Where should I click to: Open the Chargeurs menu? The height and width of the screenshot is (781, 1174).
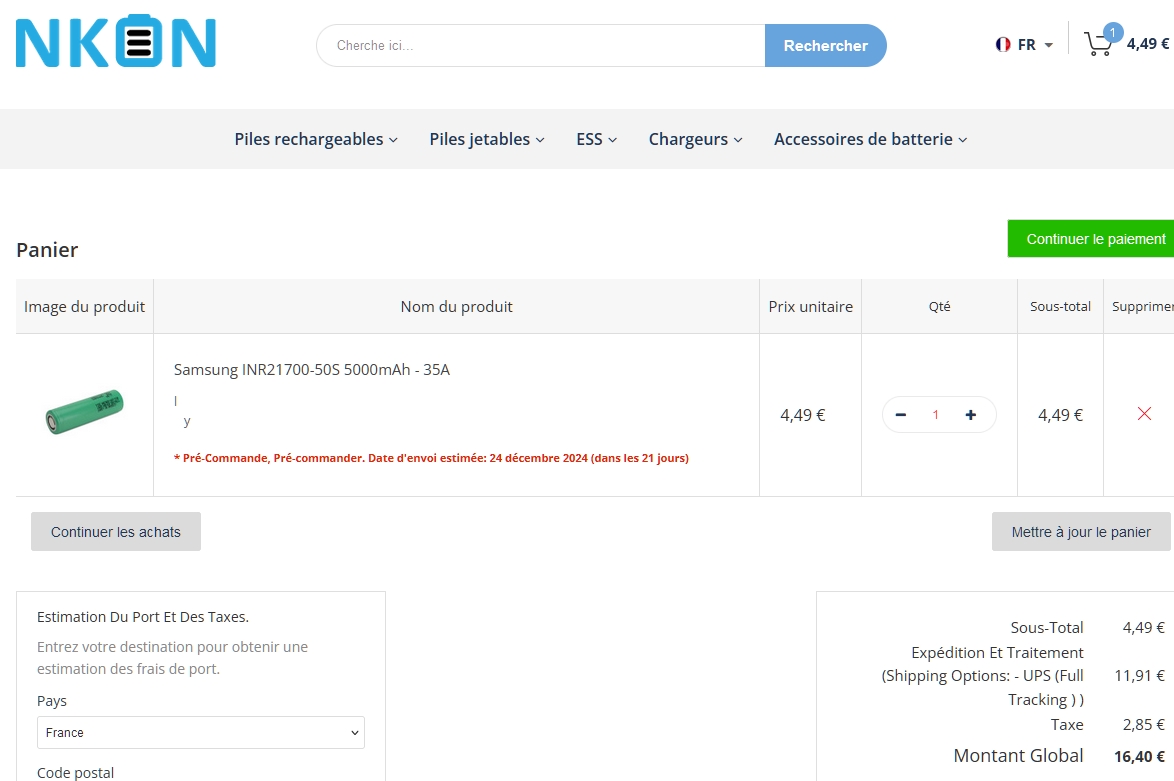click(695, 139)
